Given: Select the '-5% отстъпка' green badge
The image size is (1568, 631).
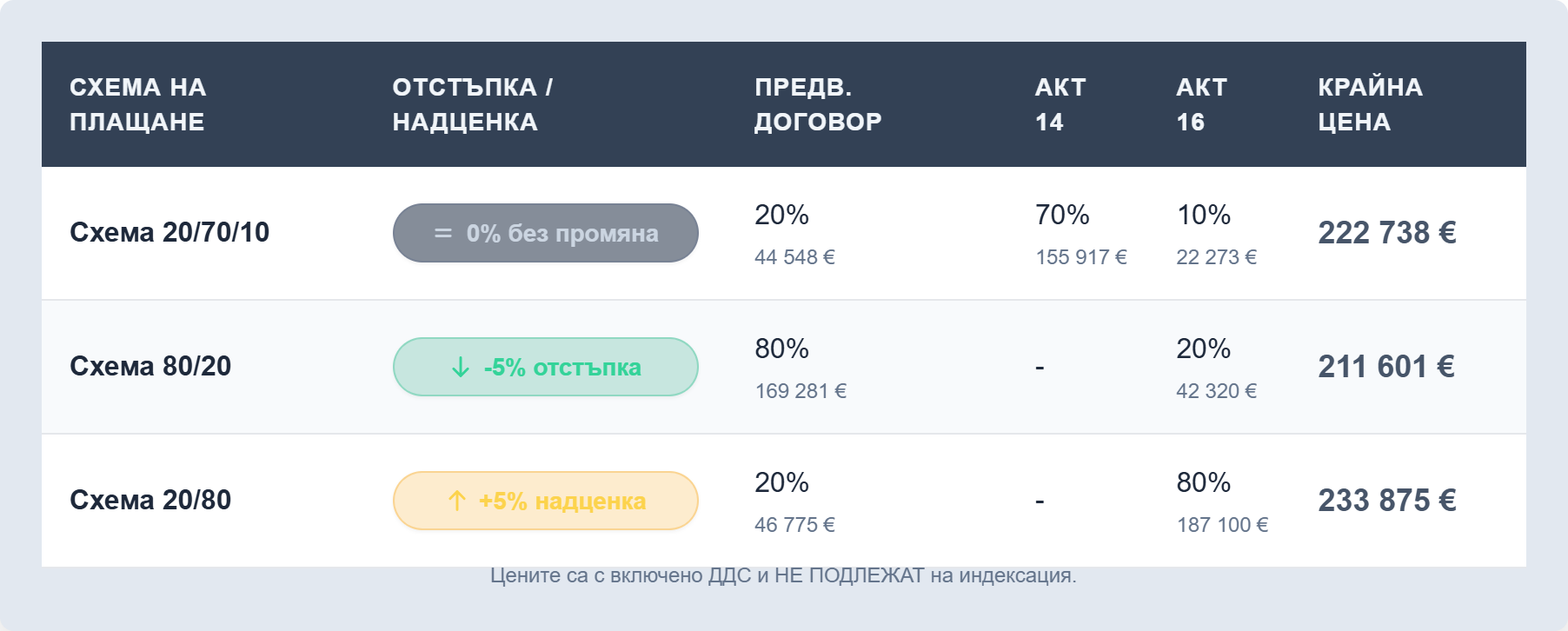Looking at the screenshot, I should tap(546, 367).
